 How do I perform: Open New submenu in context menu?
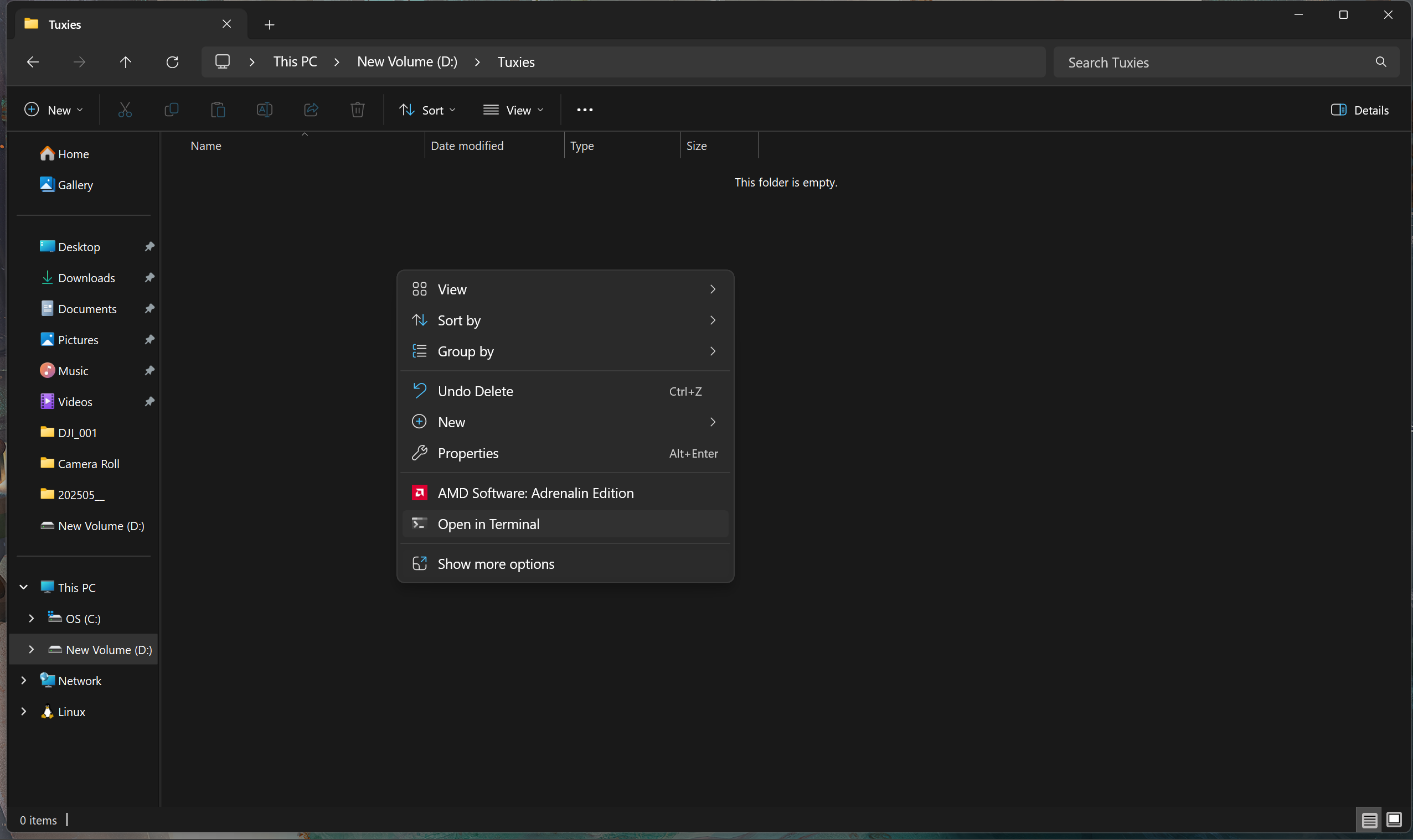coord(565,422)
